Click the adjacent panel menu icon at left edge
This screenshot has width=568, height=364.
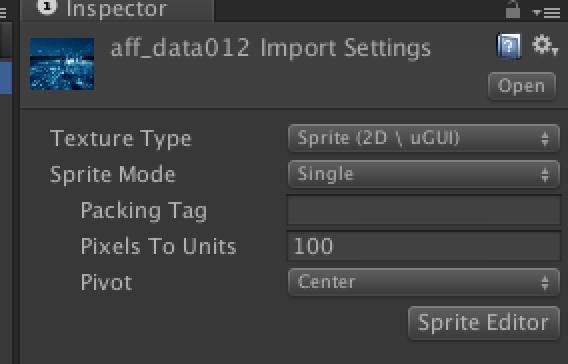[3, 13]
